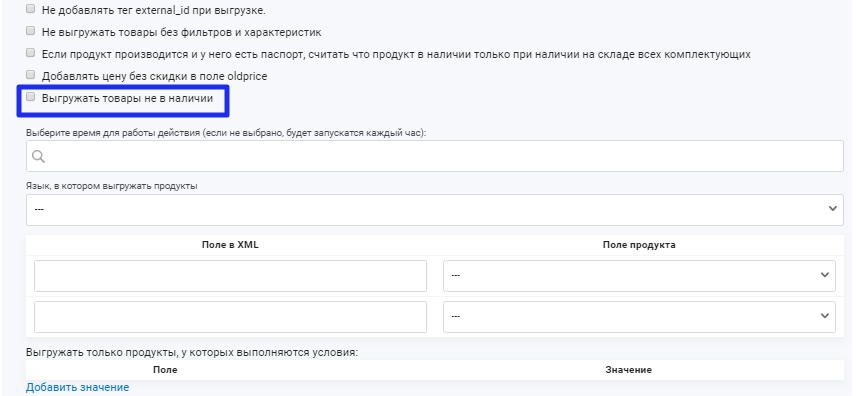
Task: Click the magnifier icon in time search field
Action: click(38, 157)
